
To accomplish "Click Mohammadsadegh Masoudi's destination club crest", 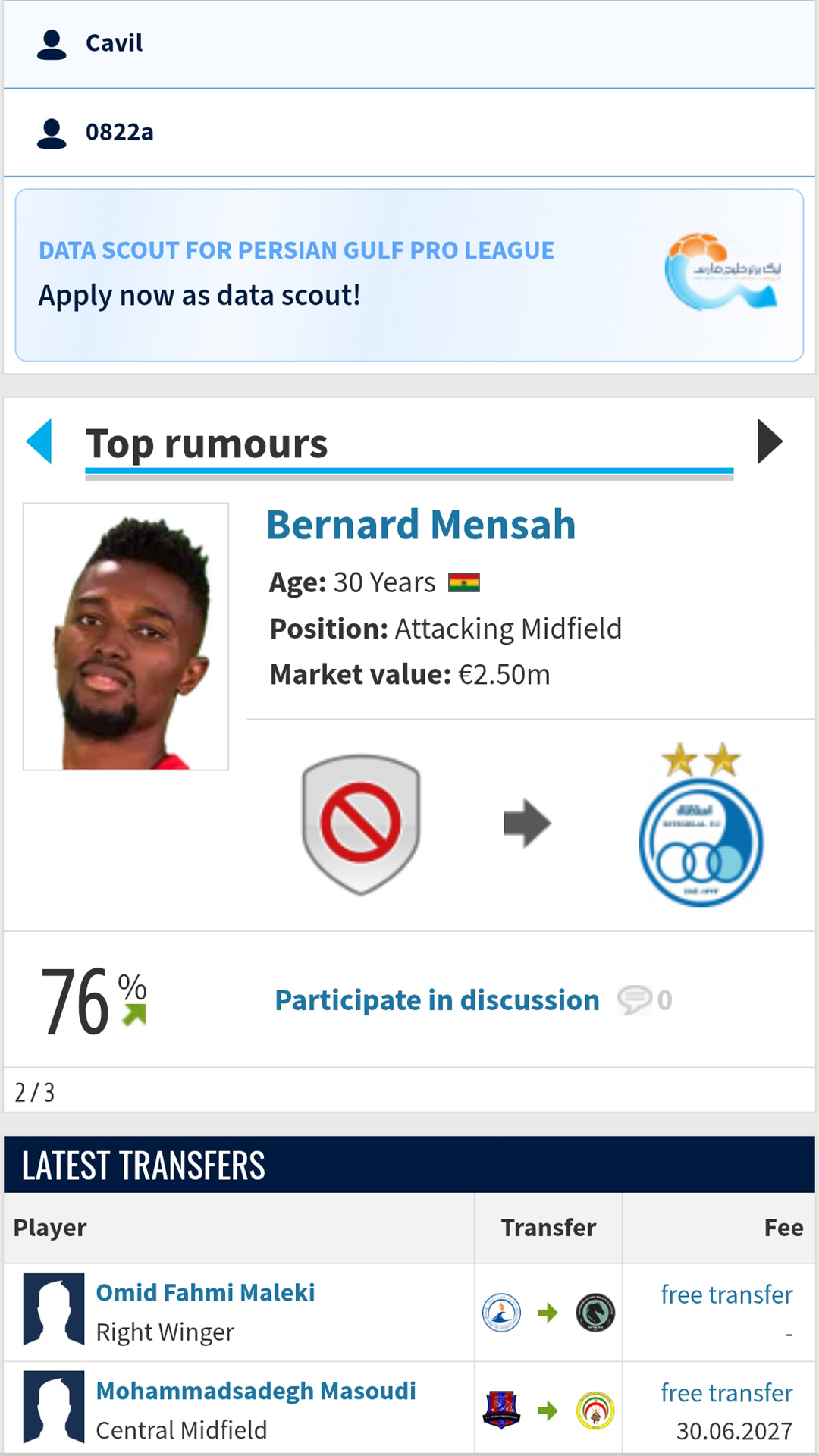I will [595, 1410].
